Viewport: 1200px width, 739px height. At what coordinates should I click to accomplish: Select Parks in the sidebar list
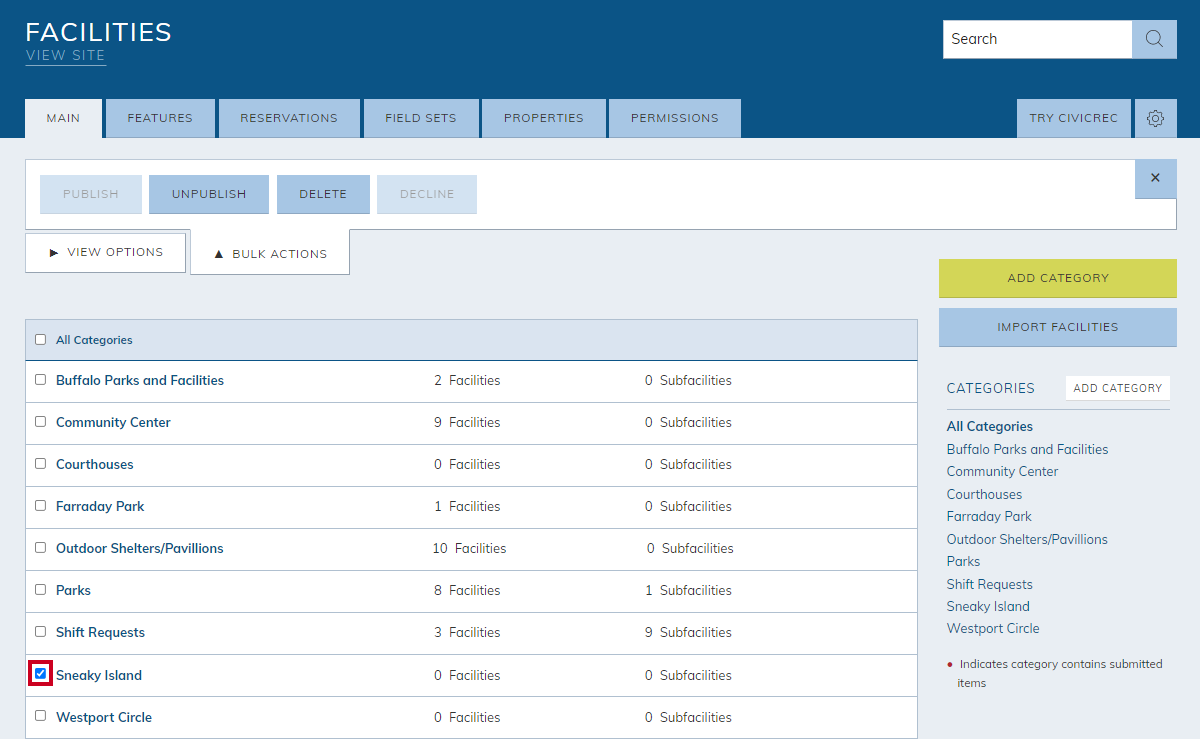point(963,561)
